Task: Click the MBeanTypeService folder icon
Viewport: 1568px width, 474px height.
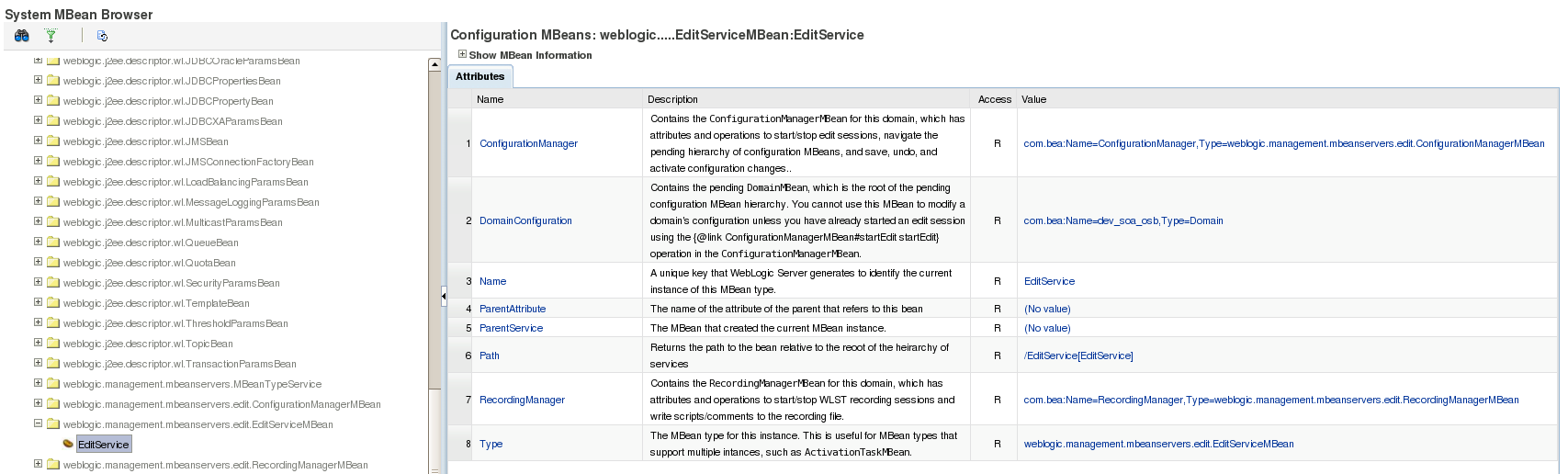Action: [53, 384]
